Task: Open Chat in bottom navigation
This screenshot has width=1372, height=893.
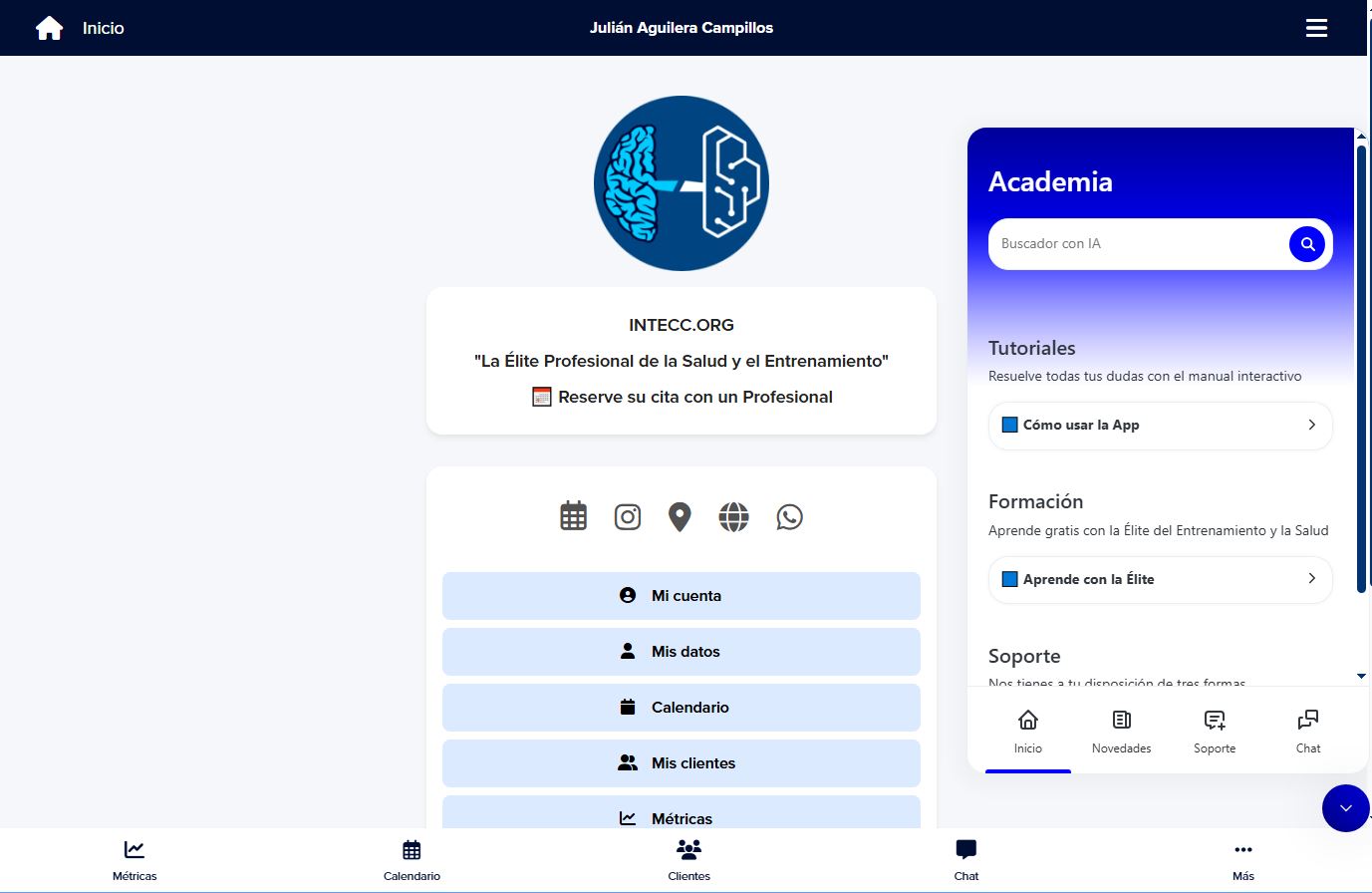Action: pos(966,861)
